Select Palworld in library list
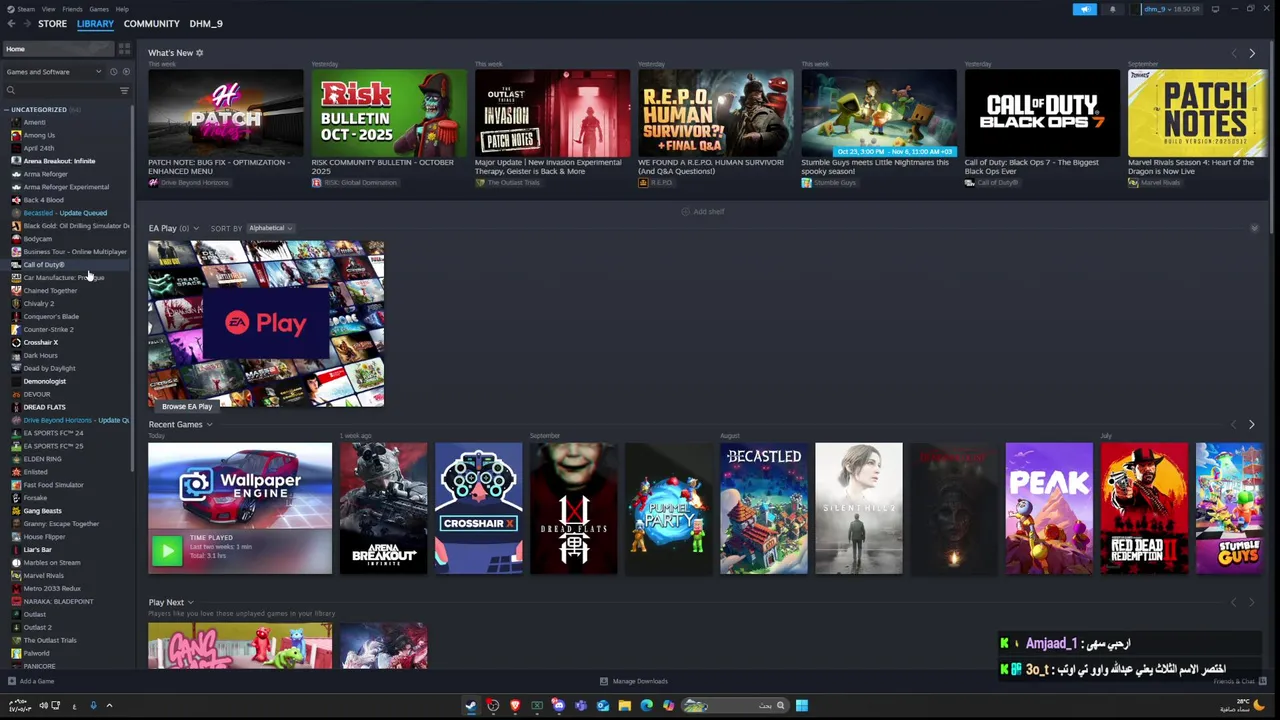1280x720 pixels. click(x=36, y=653)
